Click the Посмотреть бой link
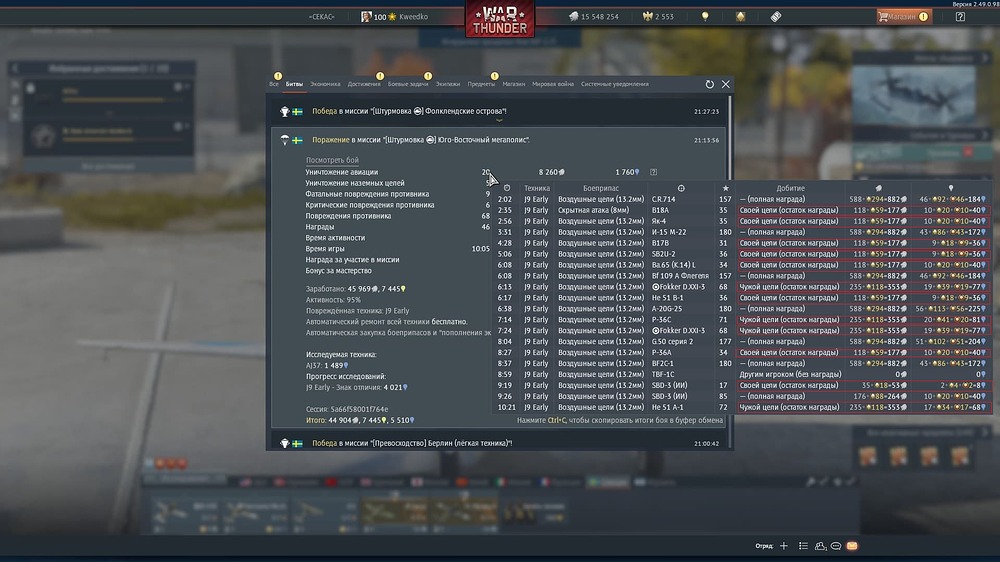 332,160
